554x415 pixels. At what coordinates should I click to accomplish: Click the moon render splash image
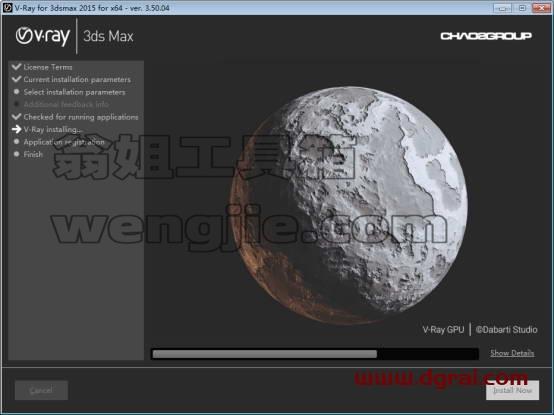pos(348,205)
